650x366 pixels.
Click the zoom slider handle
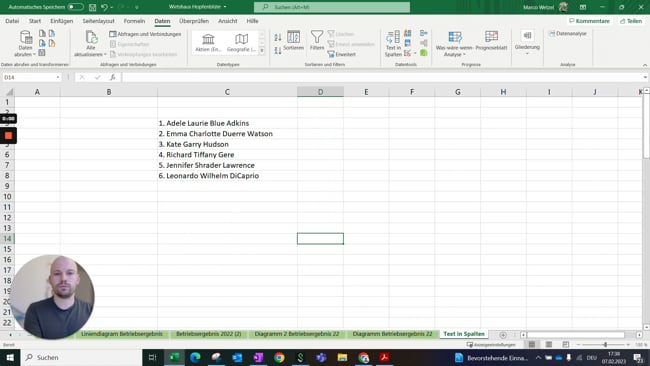(x=605, y=344)
